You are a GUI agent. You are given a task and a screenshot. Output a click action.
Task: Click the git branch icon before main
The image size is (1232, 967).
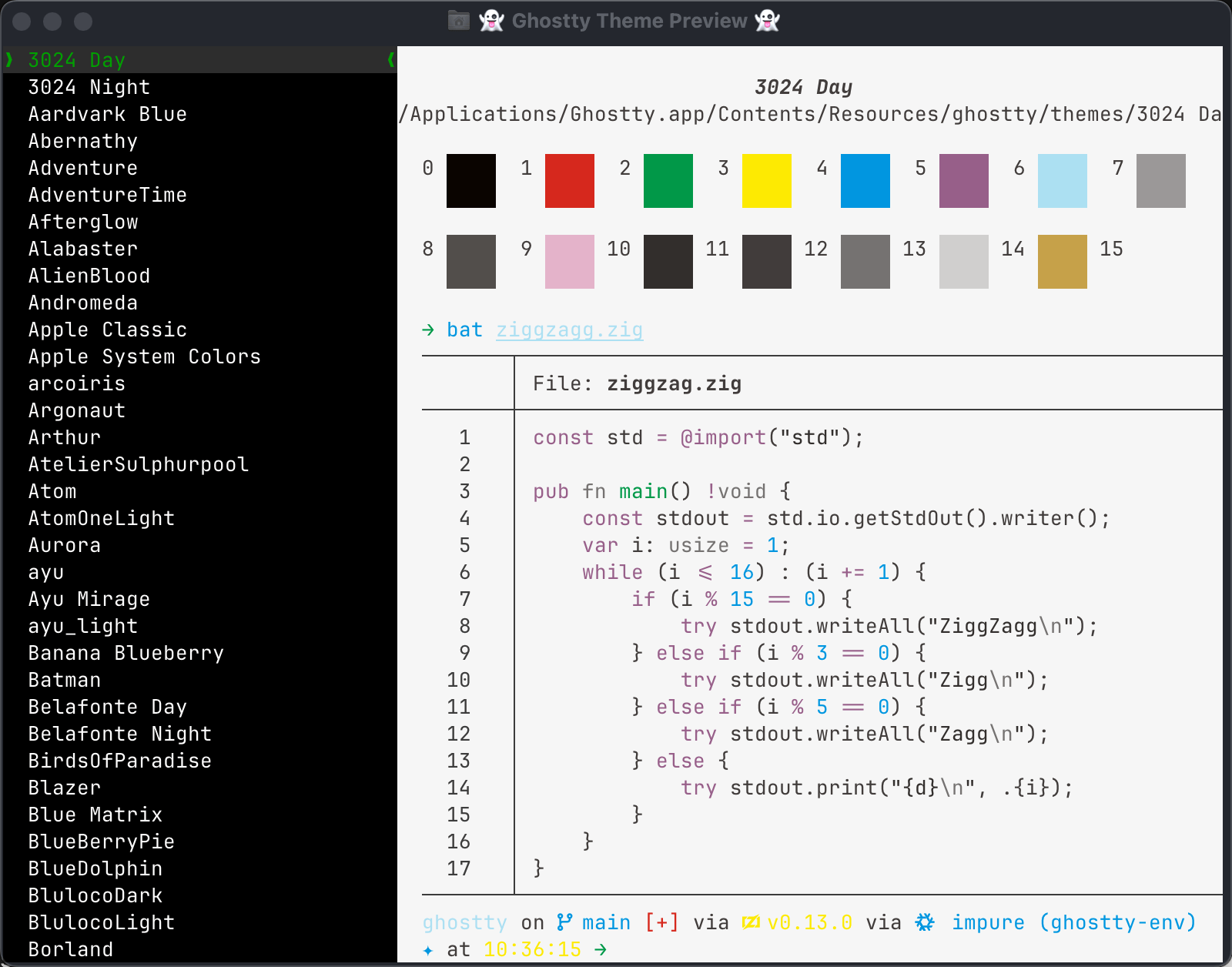tap(564, 922)
